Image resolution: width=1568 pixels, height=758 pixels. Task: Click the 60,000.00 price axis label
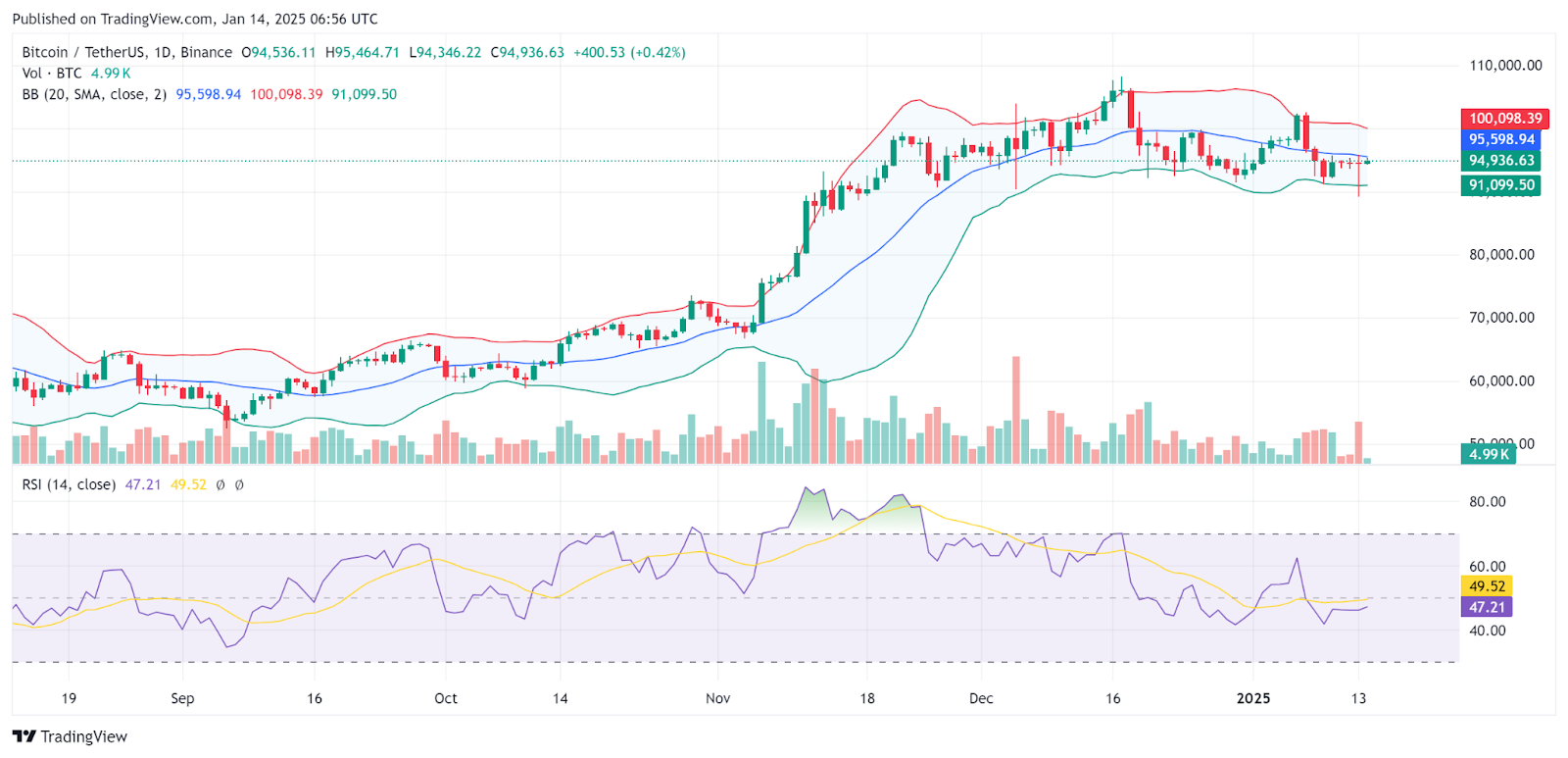tap(1501, 380)
